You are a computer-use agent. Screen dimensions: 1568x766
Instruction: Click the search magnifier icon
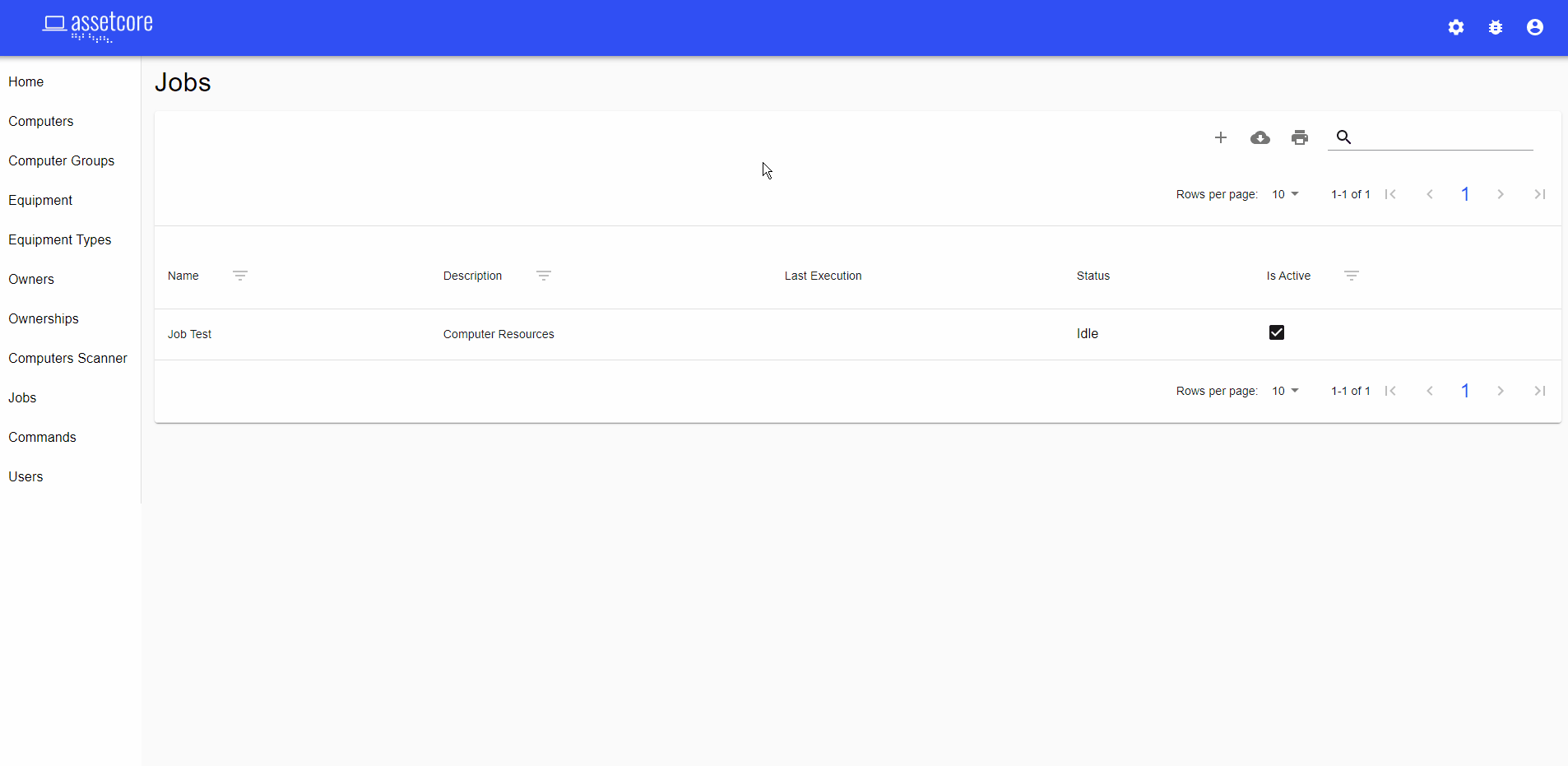[1343, 137]
